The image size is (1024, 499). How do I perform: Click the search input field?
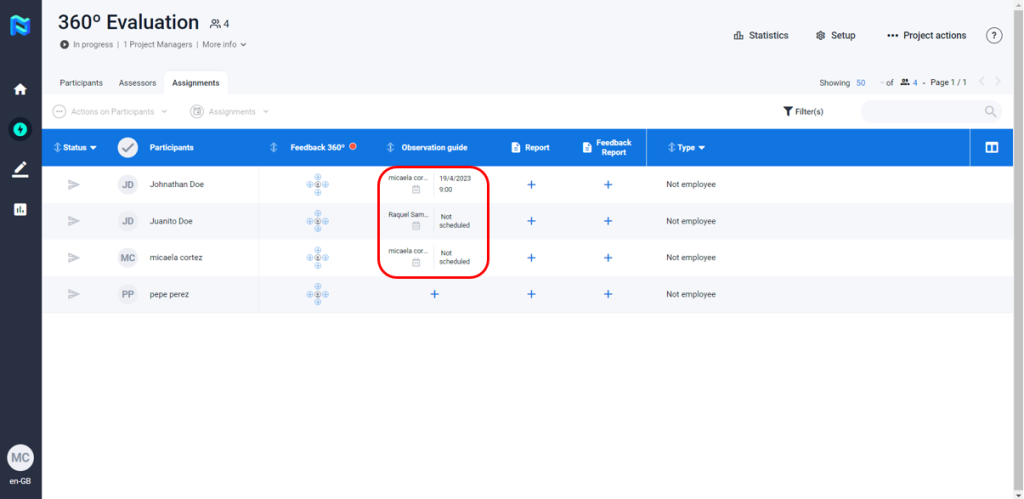(x=920, y=111)
